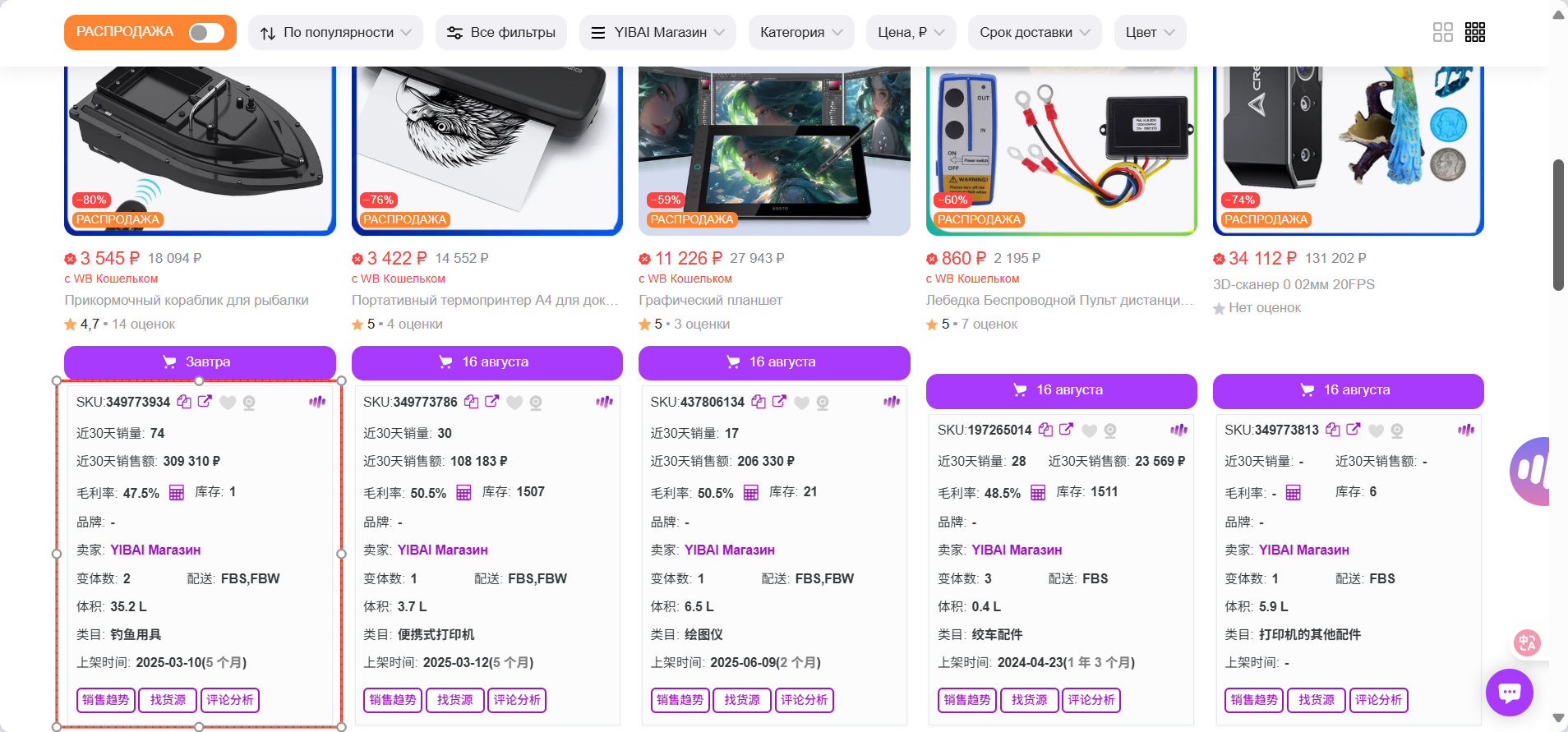Switch to large grid view icon
The height and width of the screenshot is (732, 1568).
(x=1443, y=32)
